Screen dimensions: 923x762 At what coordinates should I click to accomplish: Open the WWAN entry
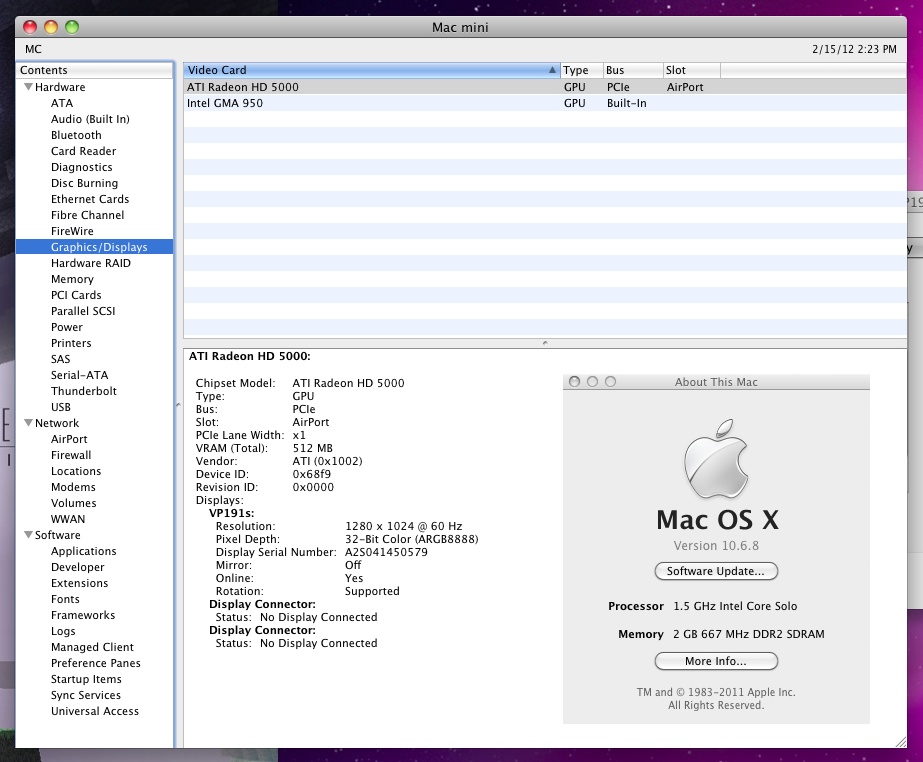click(68, 519)
